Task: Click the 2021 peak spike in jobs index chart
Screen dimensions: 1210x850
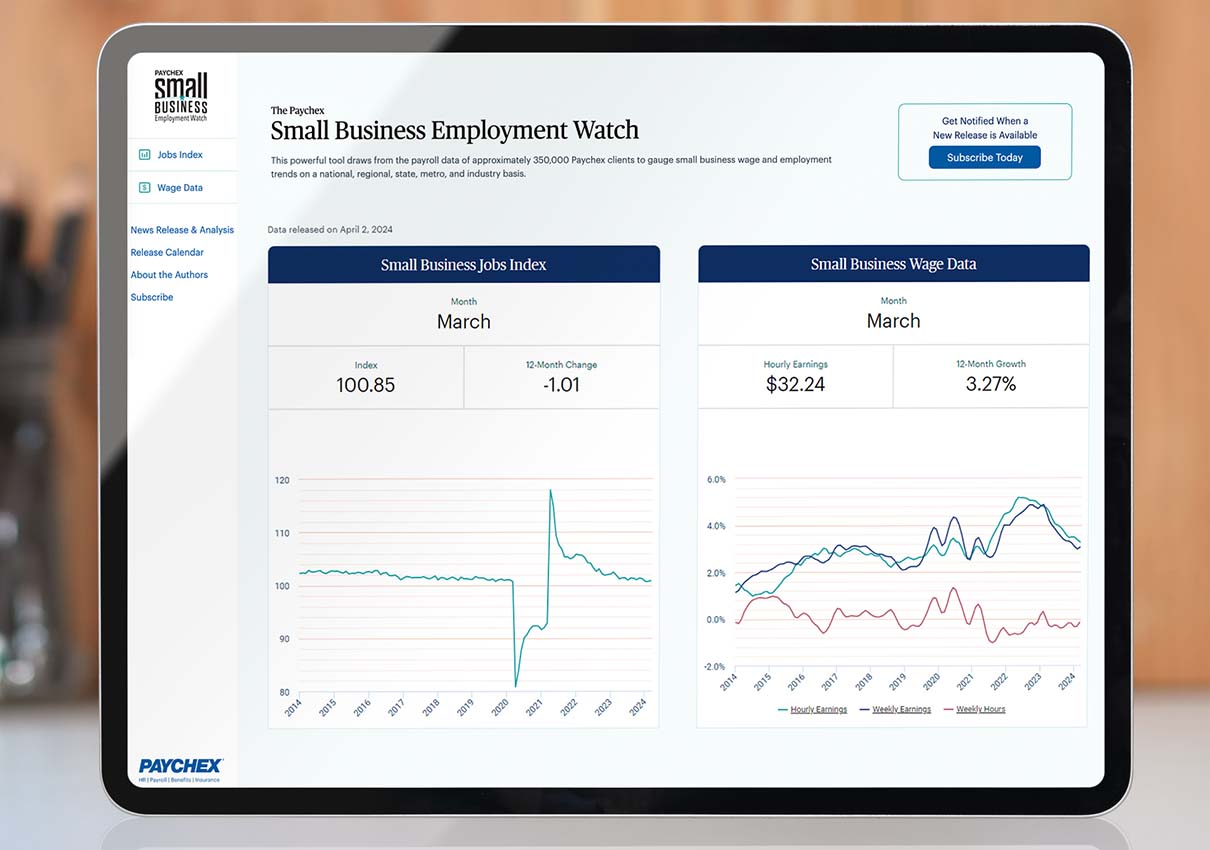Action: [x=550, y=490]
